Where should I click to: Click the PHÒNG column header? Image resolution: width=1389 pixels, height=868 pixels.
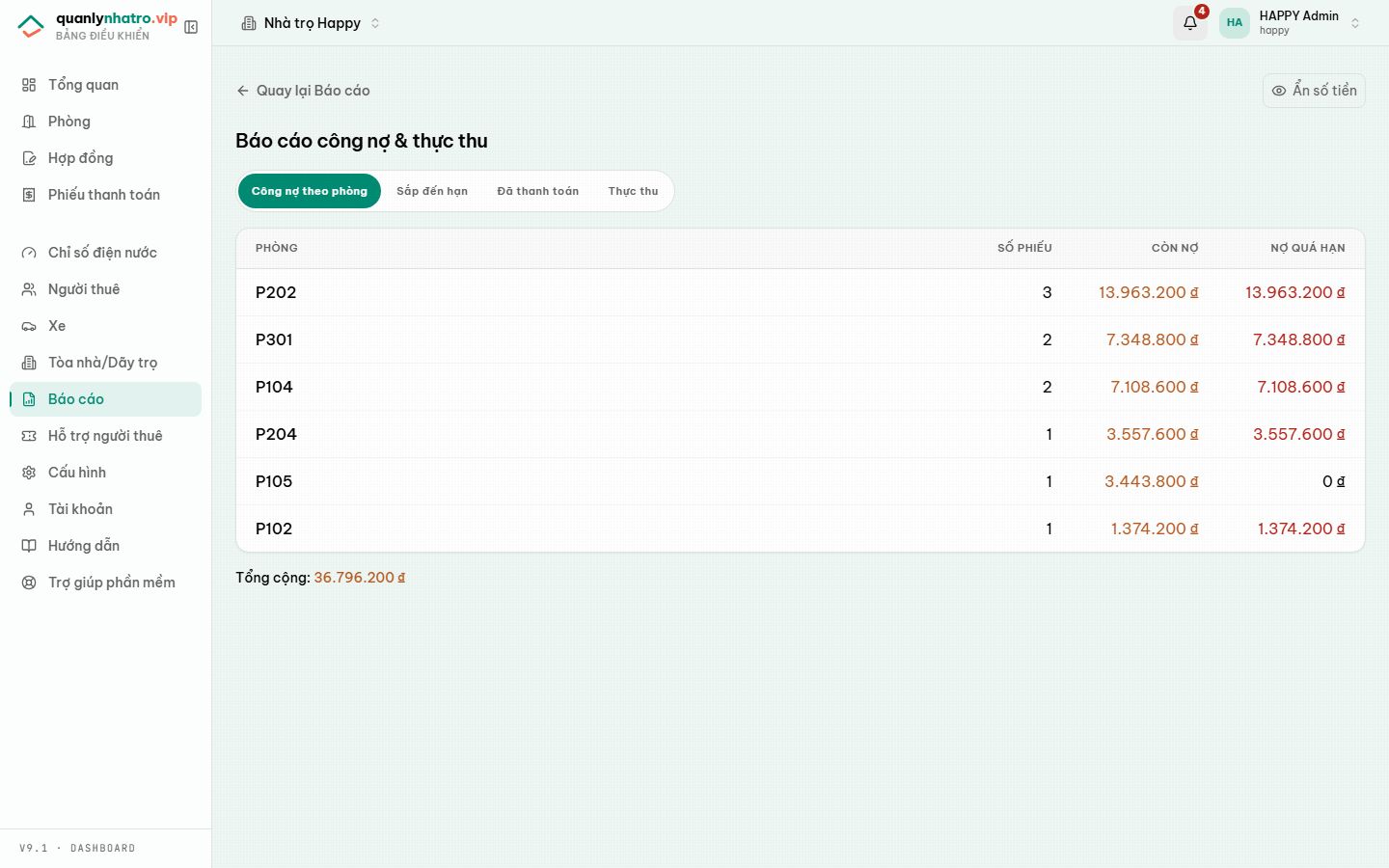pos(277,248)
